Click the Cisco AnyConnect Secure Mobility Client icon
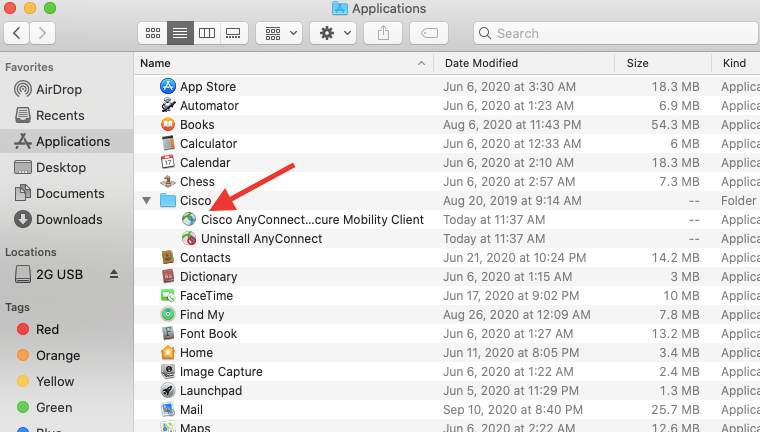 point(189,220)
